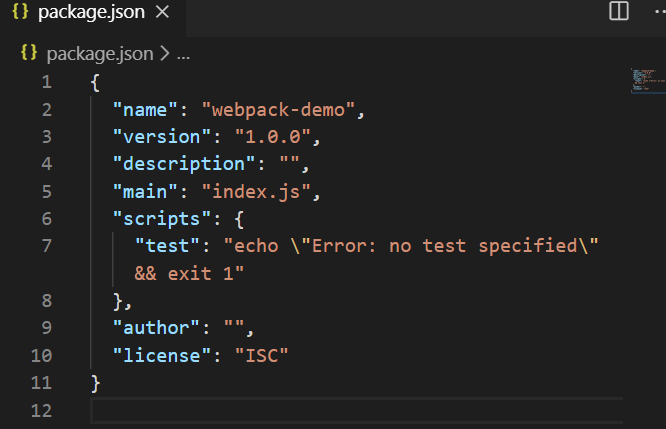Click the opening brace on line 1
666x429 pixels.
[x=95, y=83]
